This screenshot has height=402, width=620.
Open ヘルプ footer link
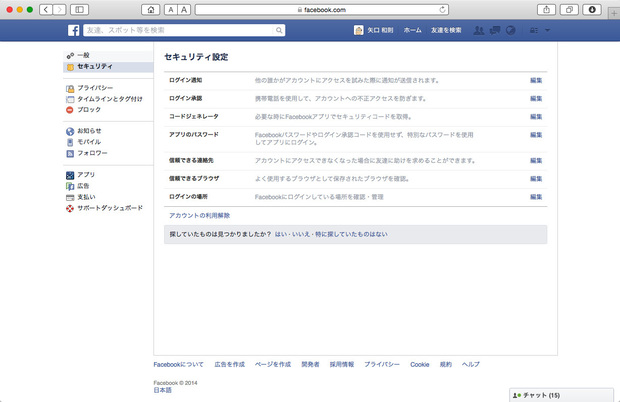pos(471,364)
